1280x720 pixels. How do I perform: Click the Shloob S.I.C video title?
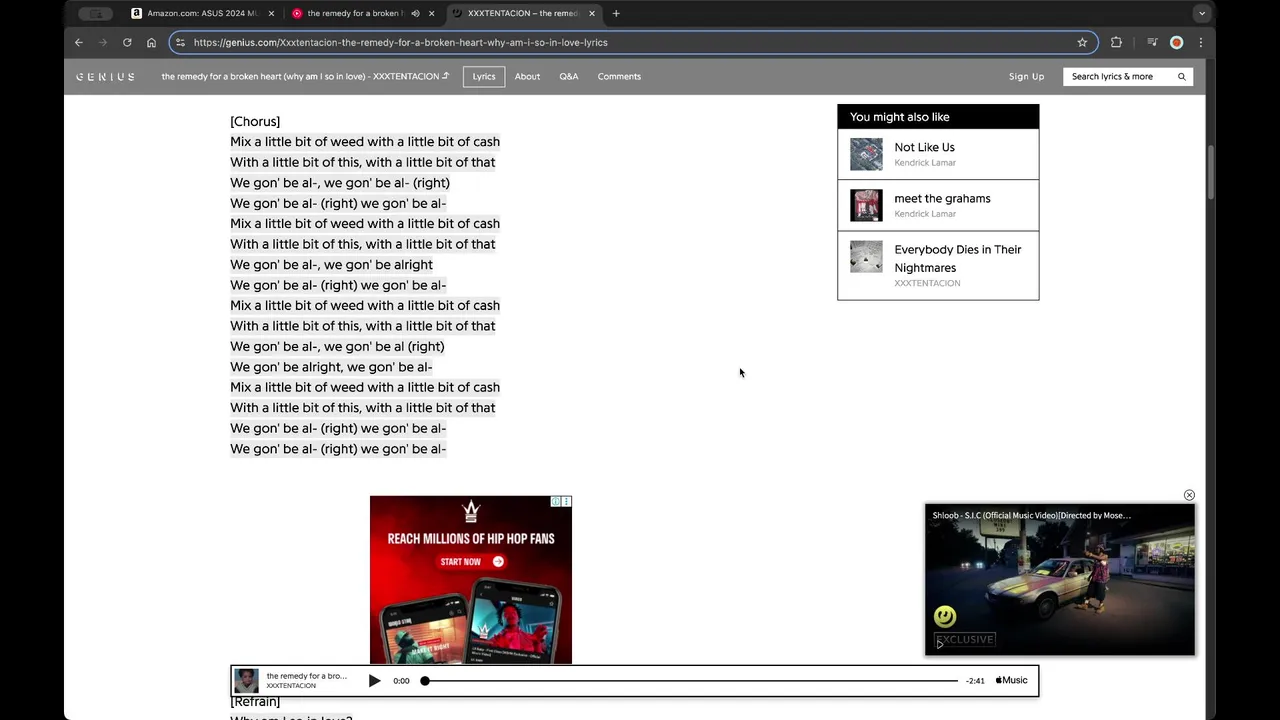pos(1031,516)
